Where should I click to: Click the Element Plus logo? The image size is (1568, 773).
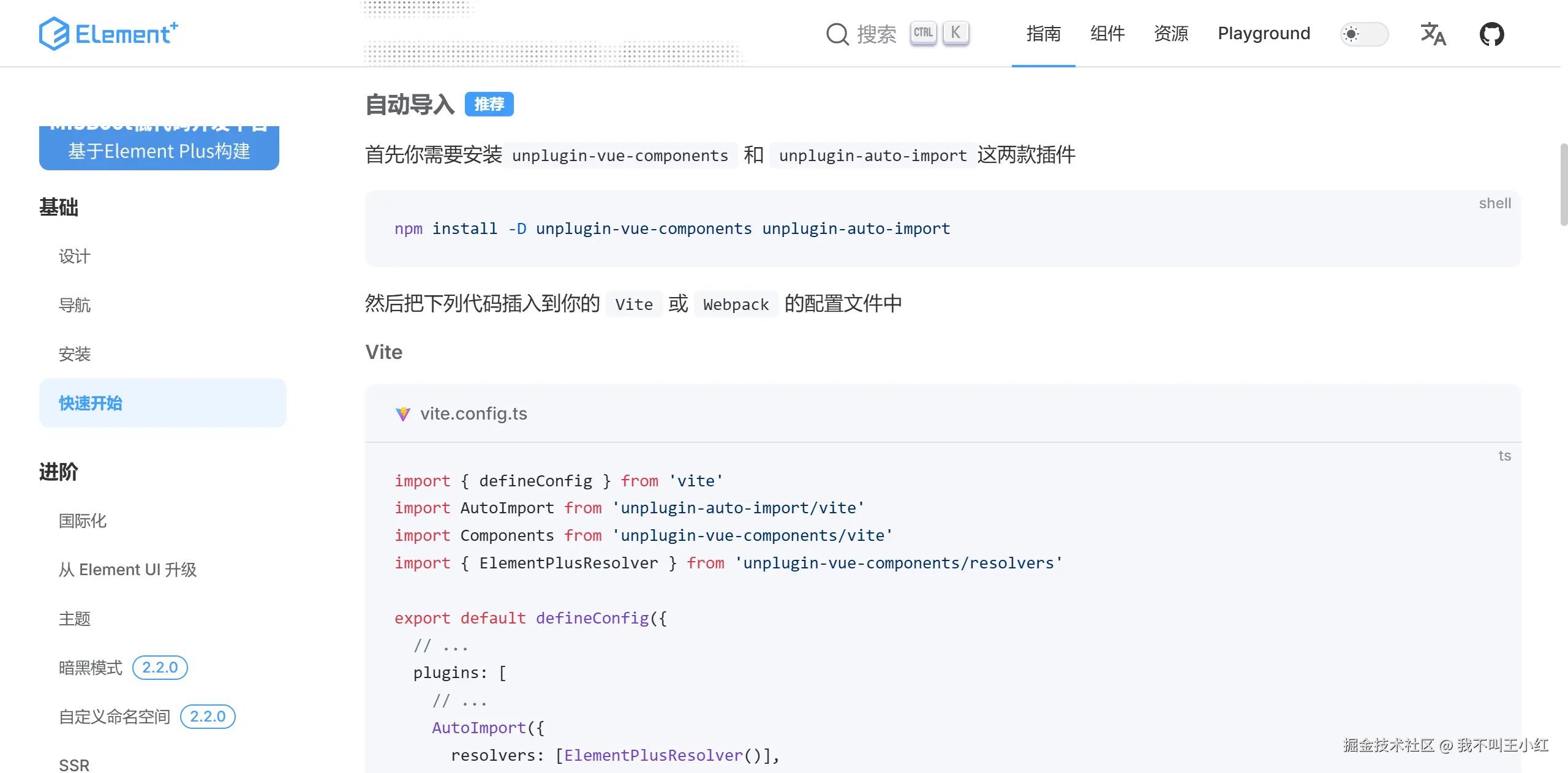point(108,33)
